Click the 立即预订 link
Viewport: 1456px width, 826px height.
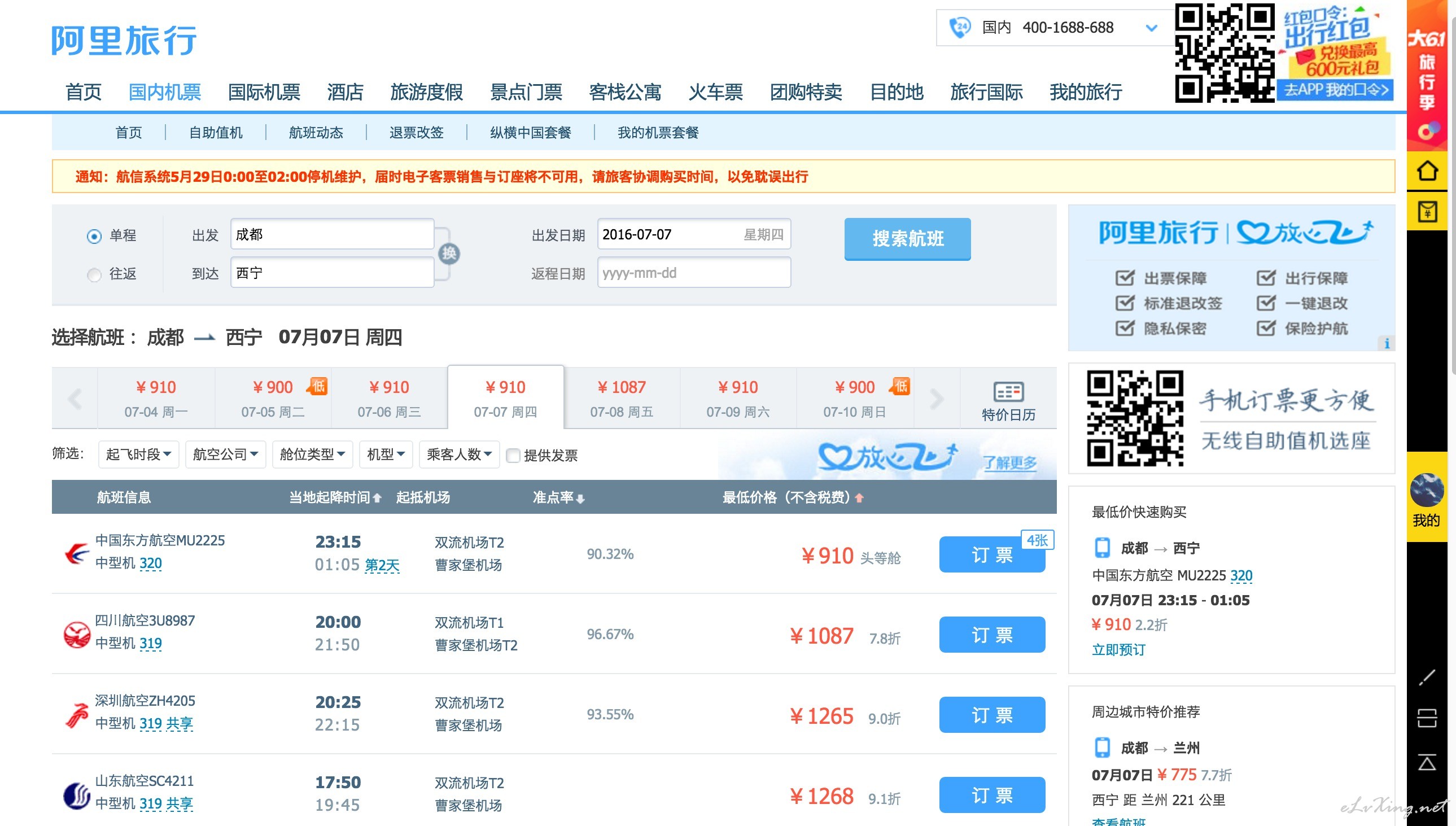pyautogui.click(x=1118, y=650)
